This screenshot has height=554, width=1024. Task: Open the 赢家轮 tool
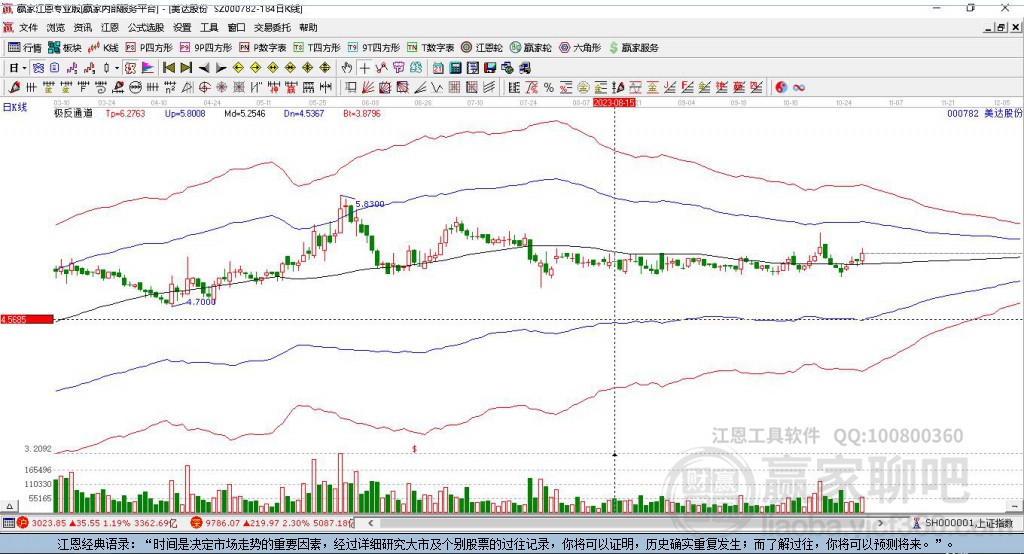(530, 48)
